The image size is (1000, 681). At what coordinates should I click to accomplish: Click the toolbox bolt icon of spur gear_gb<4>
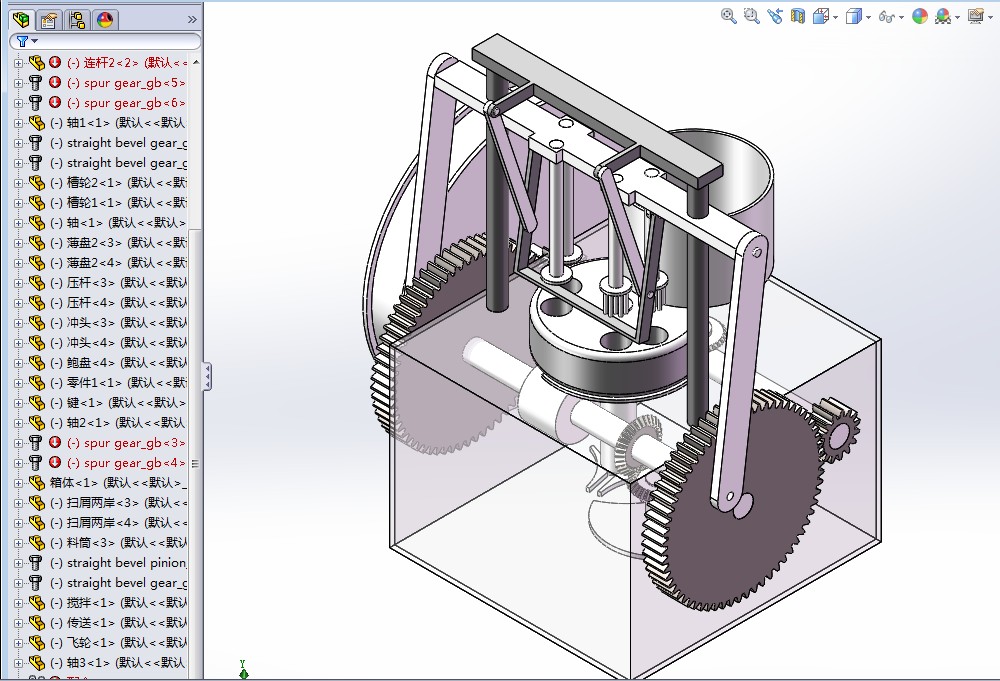tap(36, 462)
